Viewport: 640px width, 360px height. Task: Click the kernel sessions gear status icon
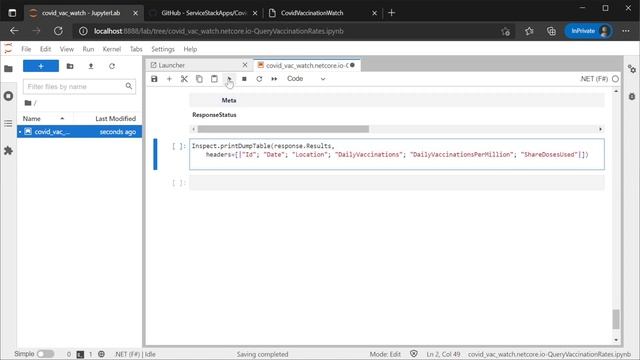click(x=101, y=354)
